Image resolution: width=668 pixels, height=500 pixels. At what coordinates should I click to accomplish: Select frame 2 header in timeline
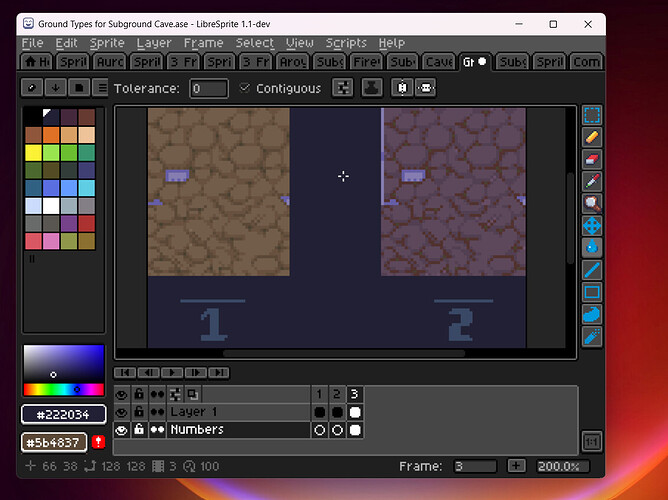[x=337, y=394]
